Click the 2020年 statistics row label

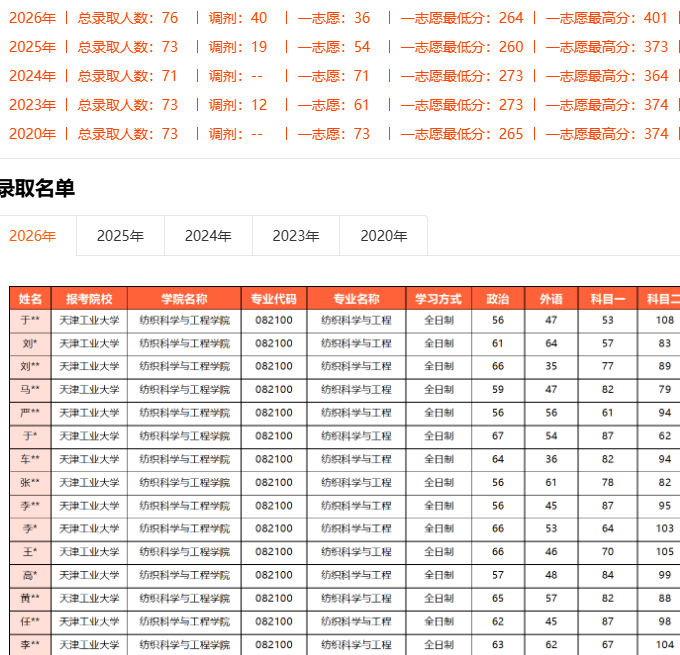[x=33, y=134]
